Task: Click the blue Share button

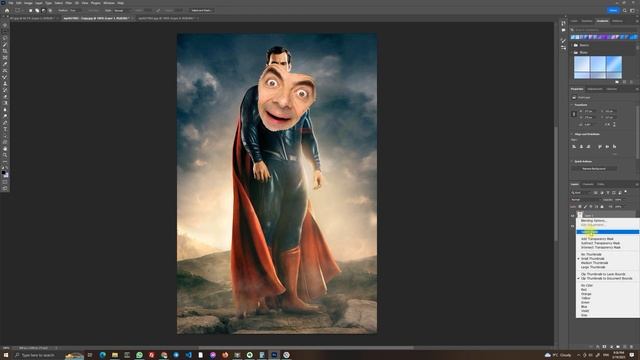Action: tap(613, 10)
